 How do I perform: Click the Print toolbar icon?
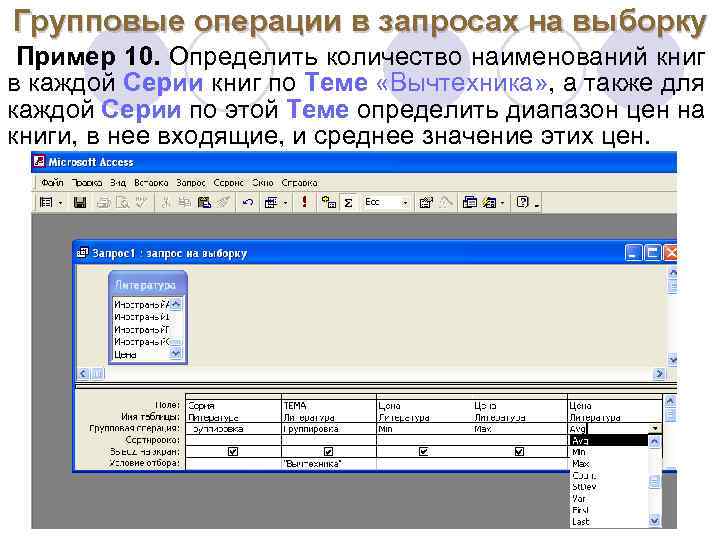(103, 202)
